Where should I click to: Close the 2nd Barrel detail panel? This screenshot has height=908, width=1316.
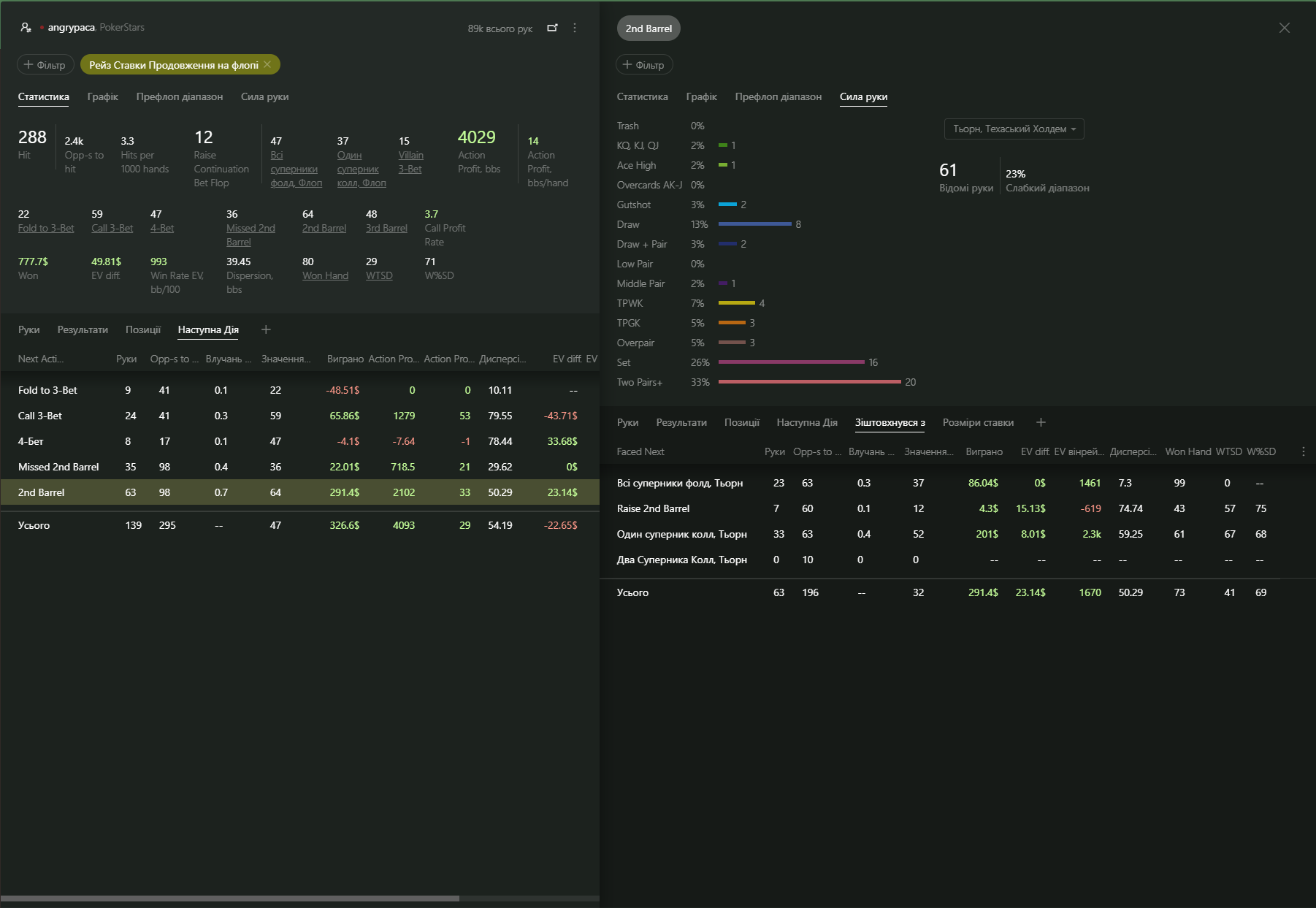pos(1284,28)
